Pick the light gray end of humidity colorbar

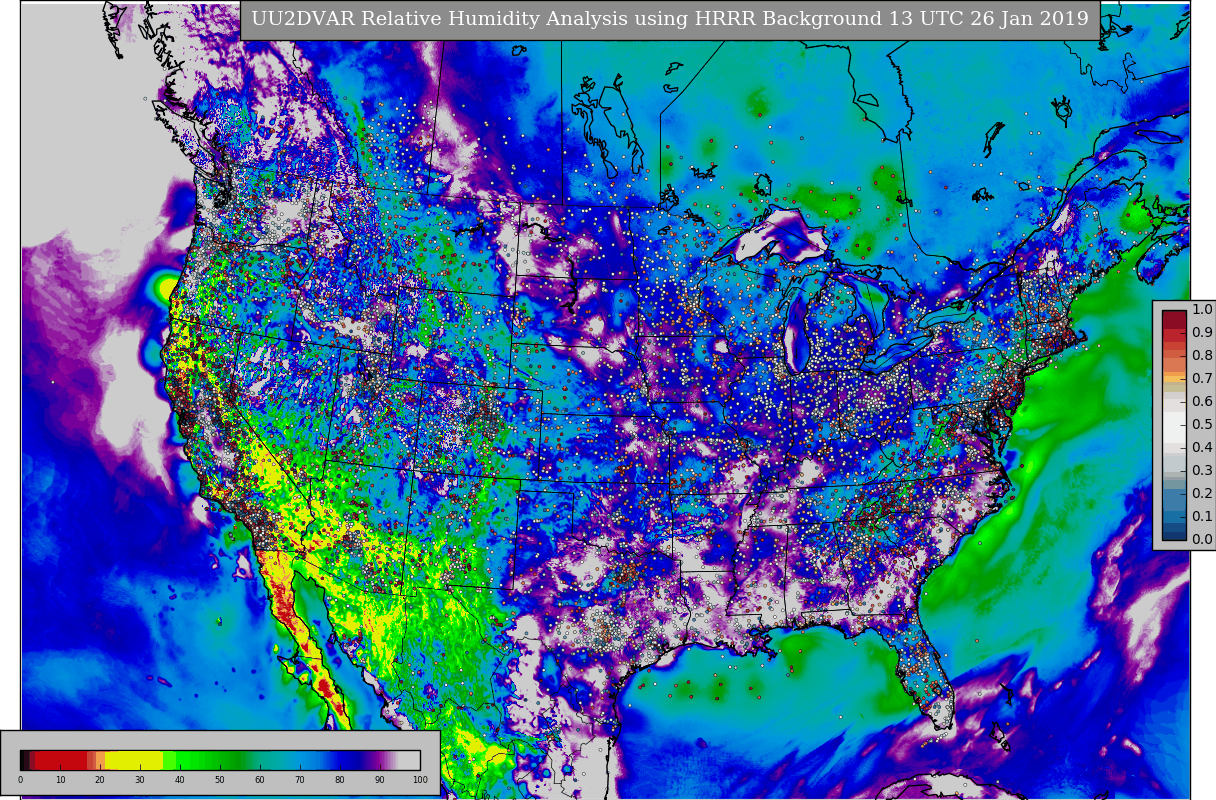[x=409, y=760]
